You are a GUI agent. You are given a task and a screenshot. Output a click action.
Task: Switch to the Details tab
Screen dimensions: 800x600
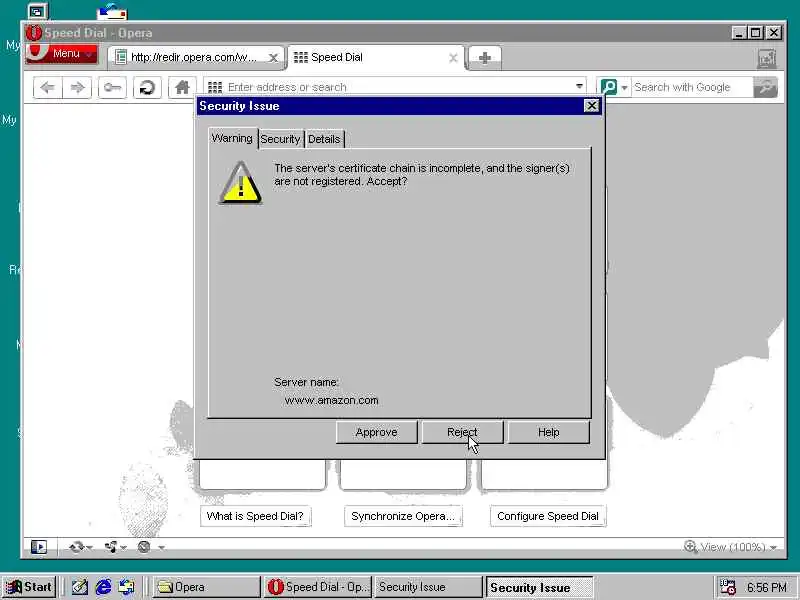point(324,139)
